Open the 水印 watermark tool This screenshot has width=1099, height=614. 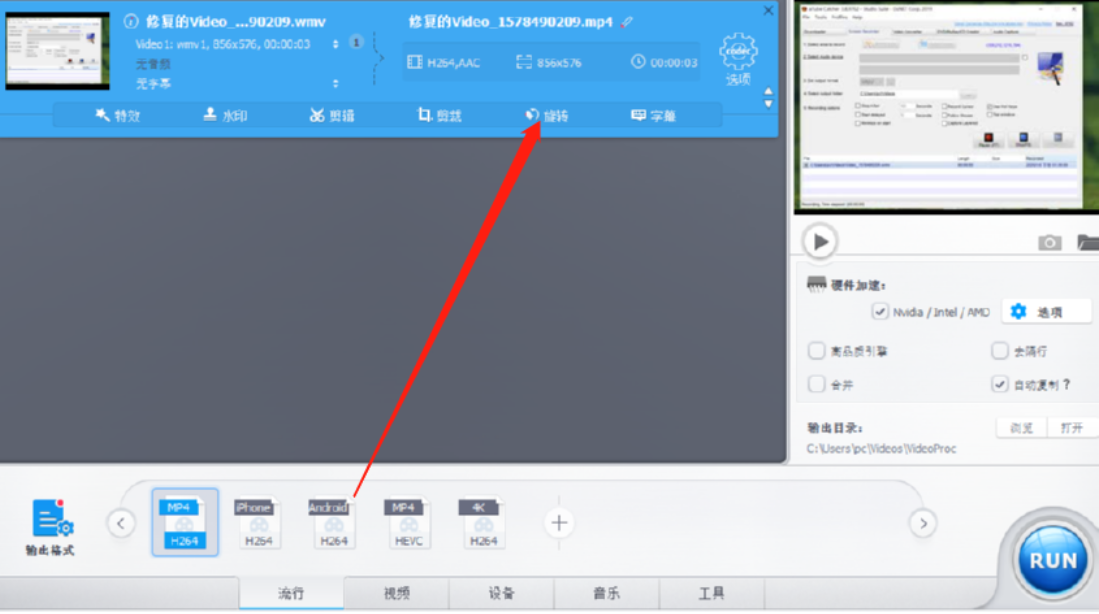point(225,116)
